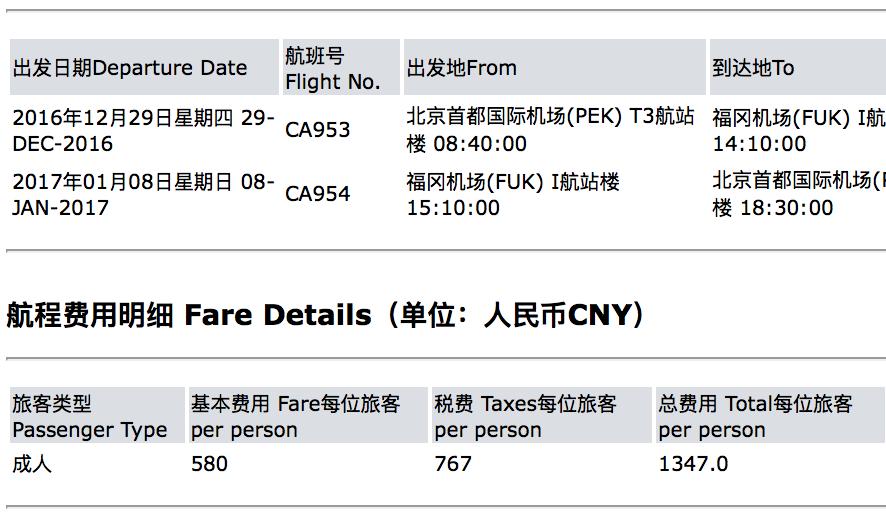This screenshot has height=524, width=886.
Task: Select the FUK 14:10:00 arrival cell
Action: [x=798, y=130]
